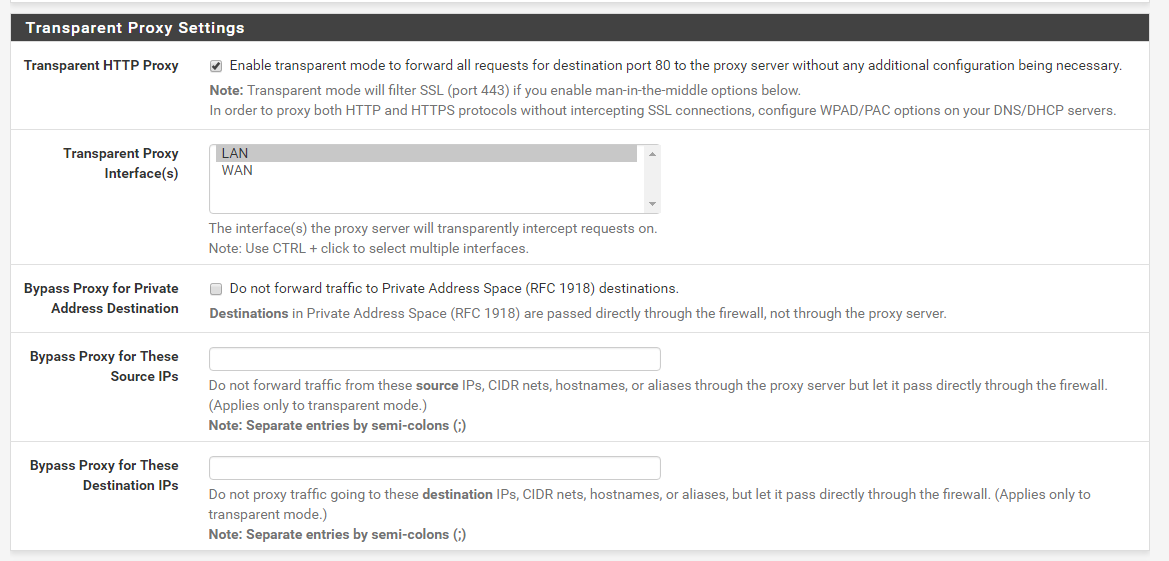Uncheck the Transparent HTTP Proxy checkbox
1169x561 pixels.
(x=216, y=66)
